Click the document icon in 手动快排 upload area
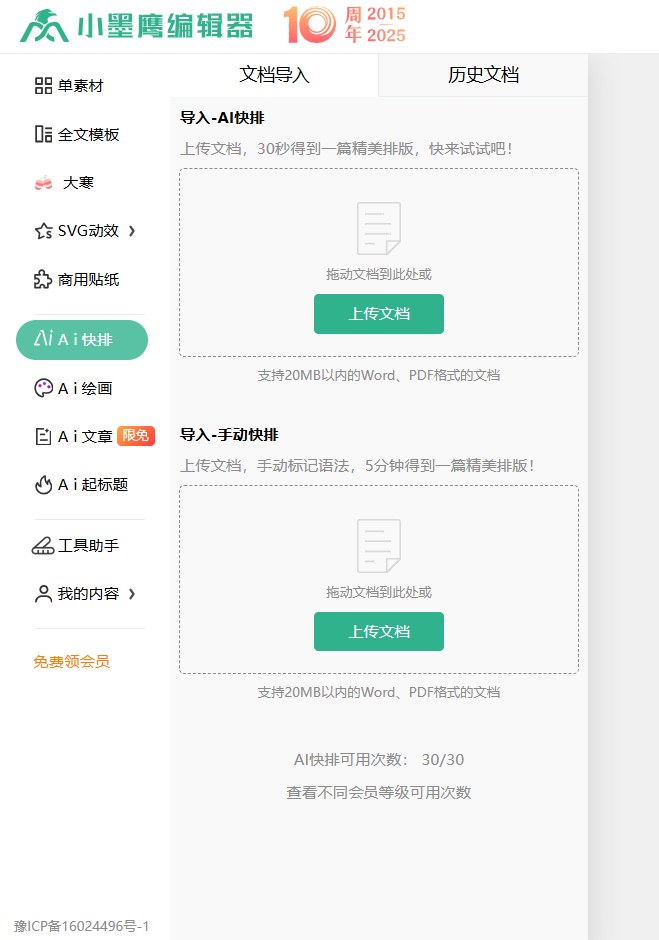Image resolution: width=659 pixels, height=940 pixels. coord(379,546)
